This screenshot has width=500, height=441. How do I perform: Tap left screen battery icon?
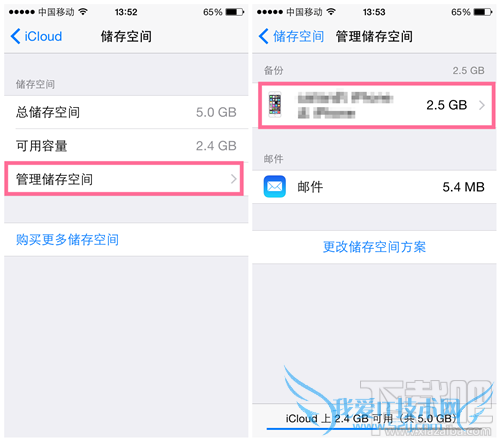pyautogui.click(x=235, y=12)
